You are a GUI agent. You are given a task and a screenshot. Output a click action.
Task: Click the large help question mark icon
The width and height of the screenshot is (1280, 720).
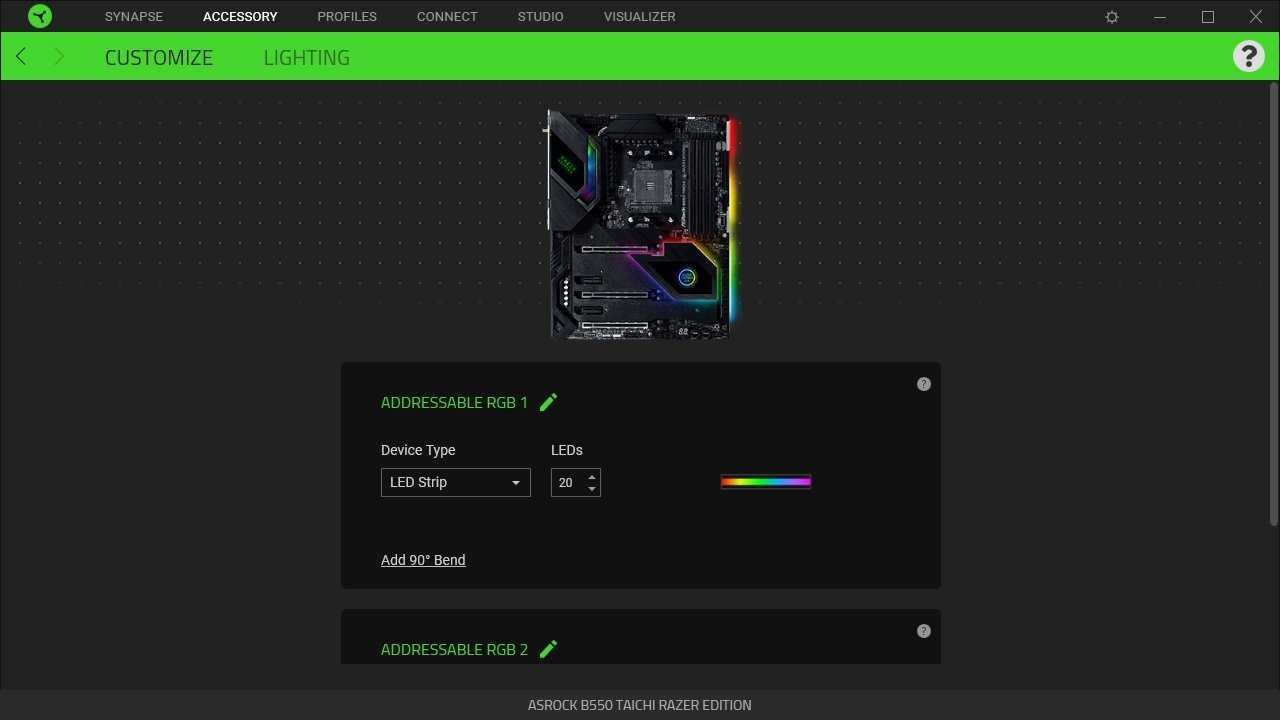coord(1248,56)
